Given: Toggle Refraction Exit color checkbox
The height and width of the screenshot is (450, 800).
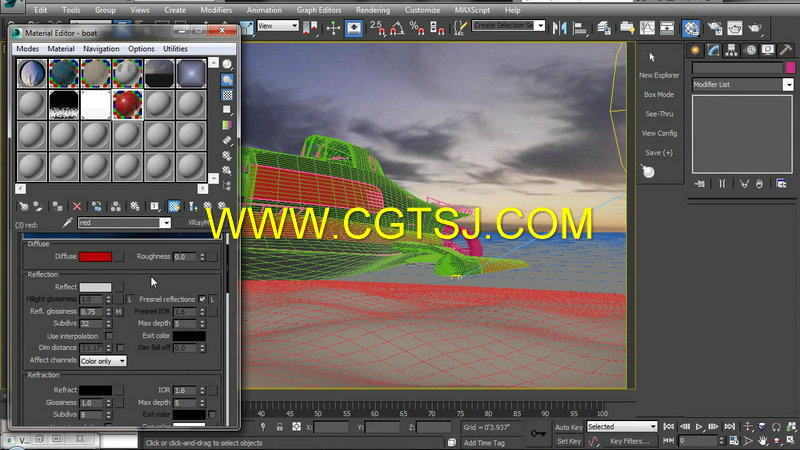Looking at the screenshot, I should point(212,414).
